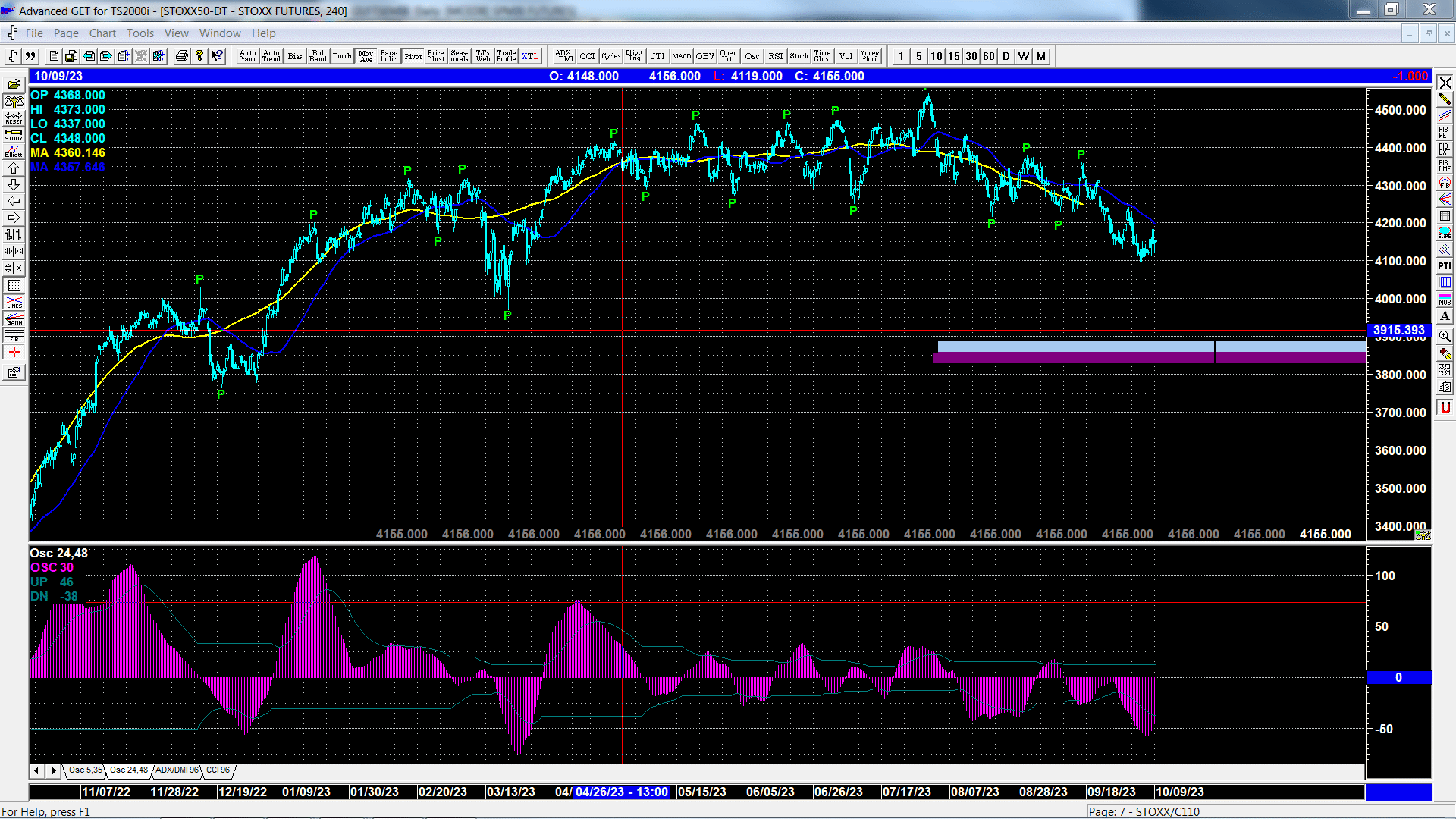Set chart to Monthly timeframe M

1041,56
